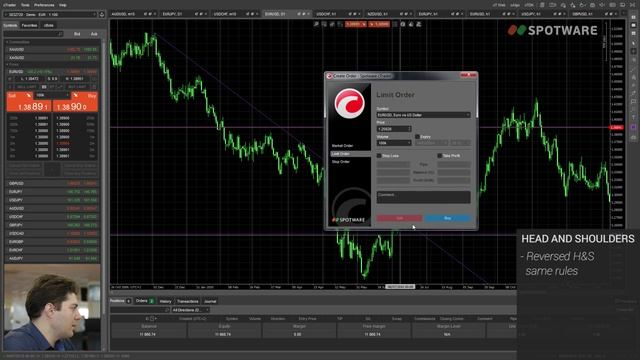Image resolution: width=640 pixels, height=360 pixels.
Task: Select the crosshair tool in right toolbar
Action: click(x=633, y=51)
